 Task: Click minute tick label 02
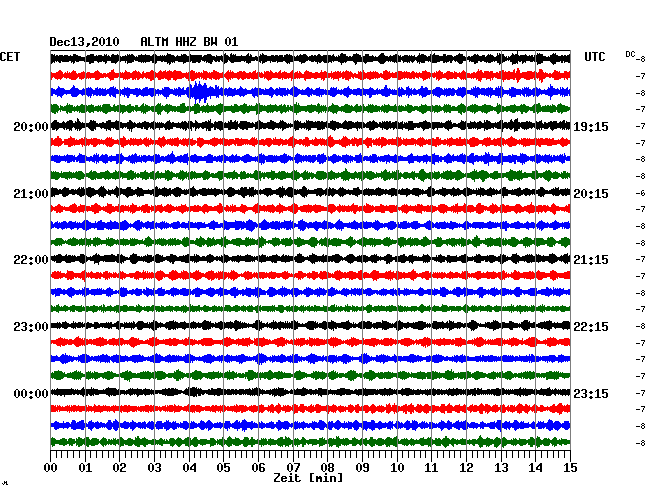119,468
